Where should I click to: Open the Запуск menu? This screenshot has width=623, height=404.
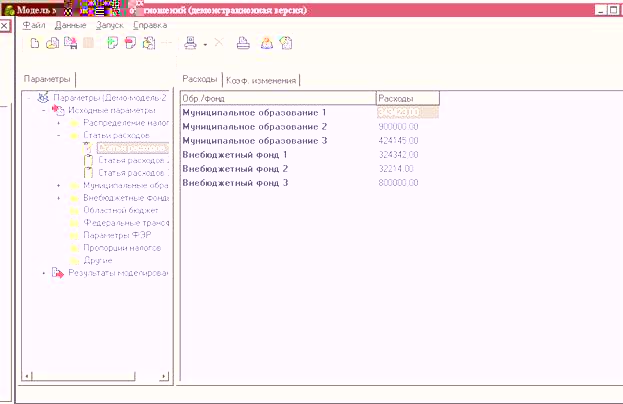tap(108, 23)
